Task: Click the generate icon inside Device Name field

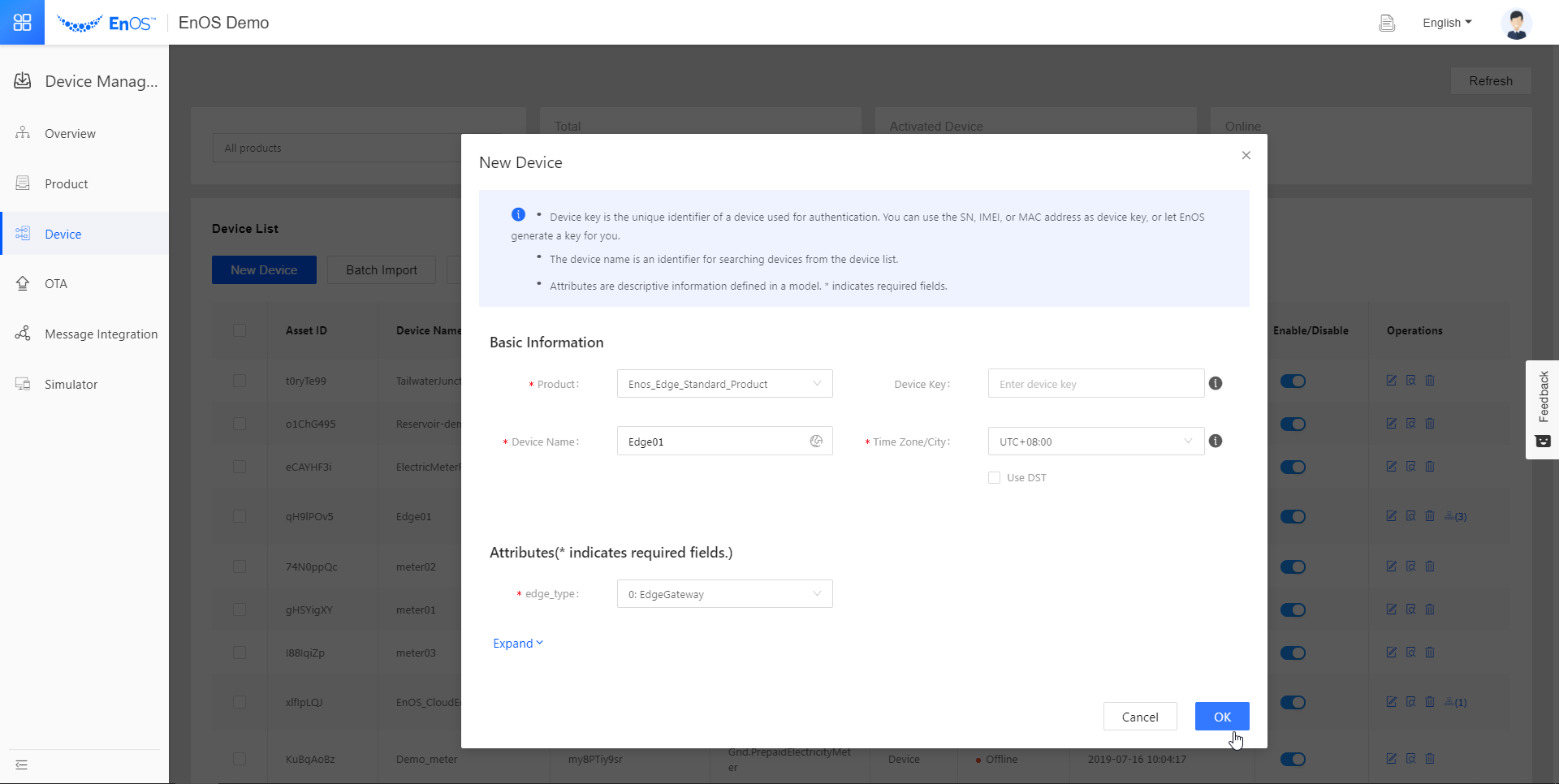Action: pyautogui.click(x=816, y=441)
